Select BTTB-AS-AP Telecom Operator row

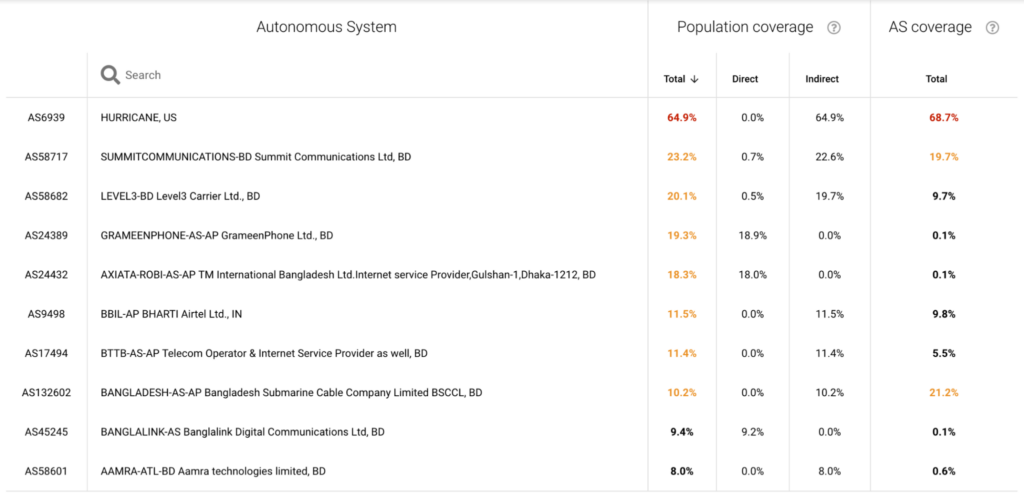[x=264, y=353]
